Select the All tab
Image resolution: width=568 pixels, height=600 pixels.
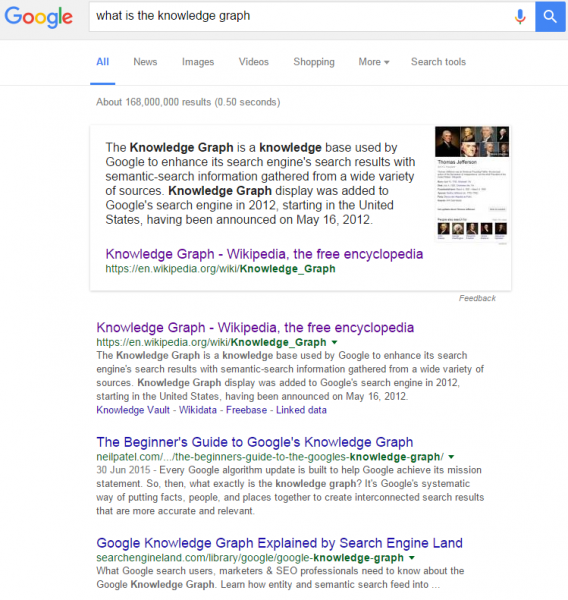[x=103, y=62]
